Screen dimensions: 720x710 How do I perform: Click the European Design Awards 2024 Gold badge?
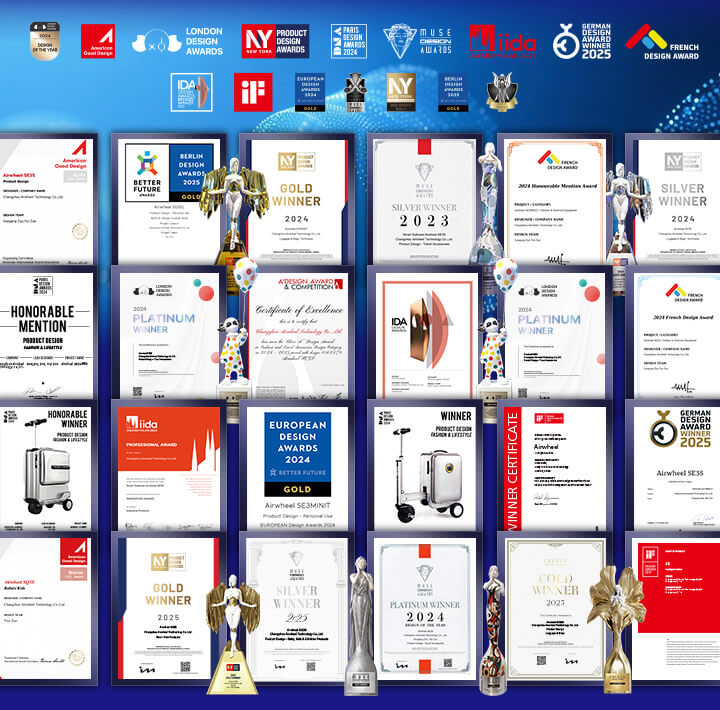click(x=309, y=92)
